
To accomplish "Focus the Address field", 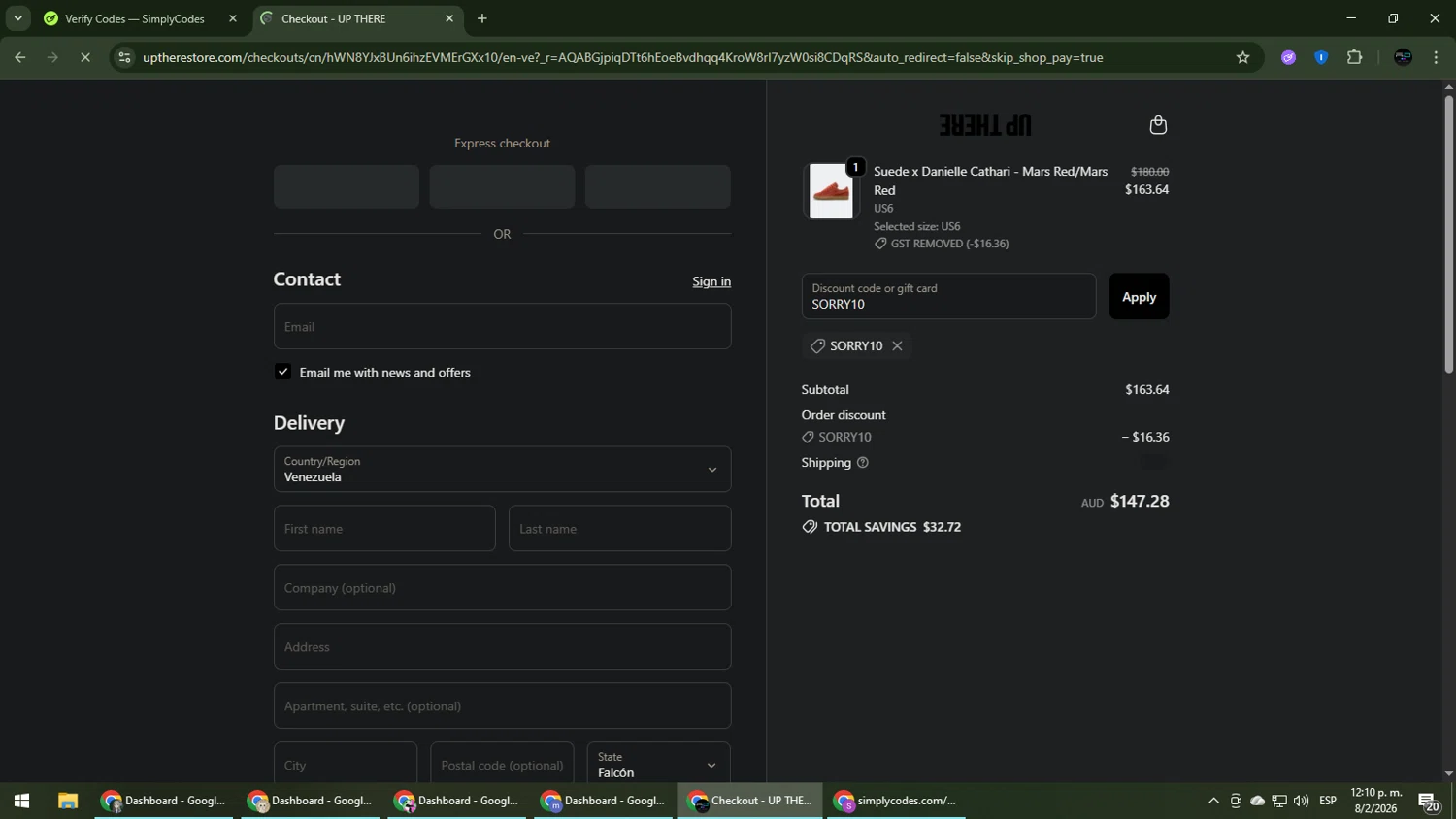I will tap(502, 647).
